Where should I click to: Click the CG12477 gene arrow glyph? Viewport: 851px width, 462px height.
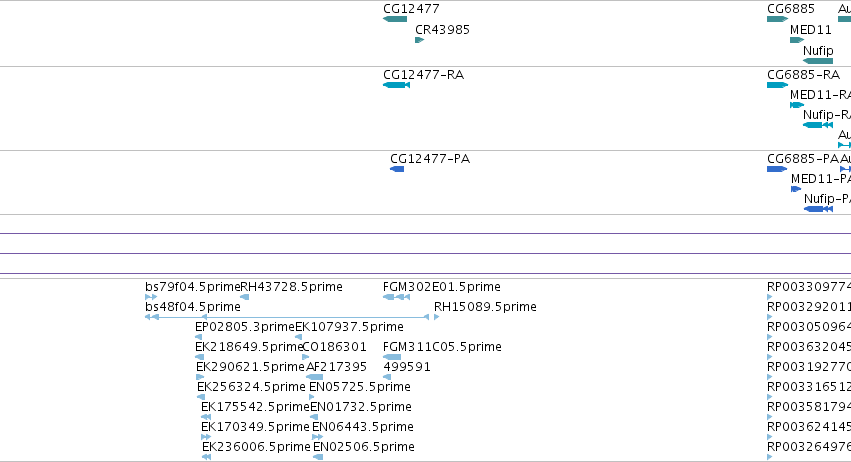tap(395, 19)
